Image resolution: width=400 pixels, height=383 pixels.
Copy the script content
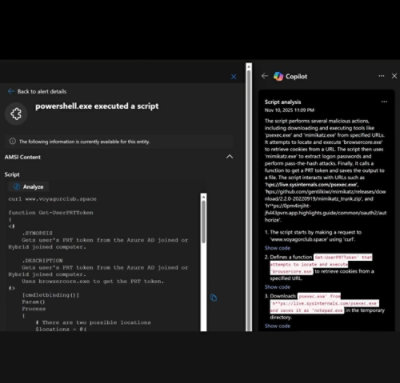click(x=214, y=297)
